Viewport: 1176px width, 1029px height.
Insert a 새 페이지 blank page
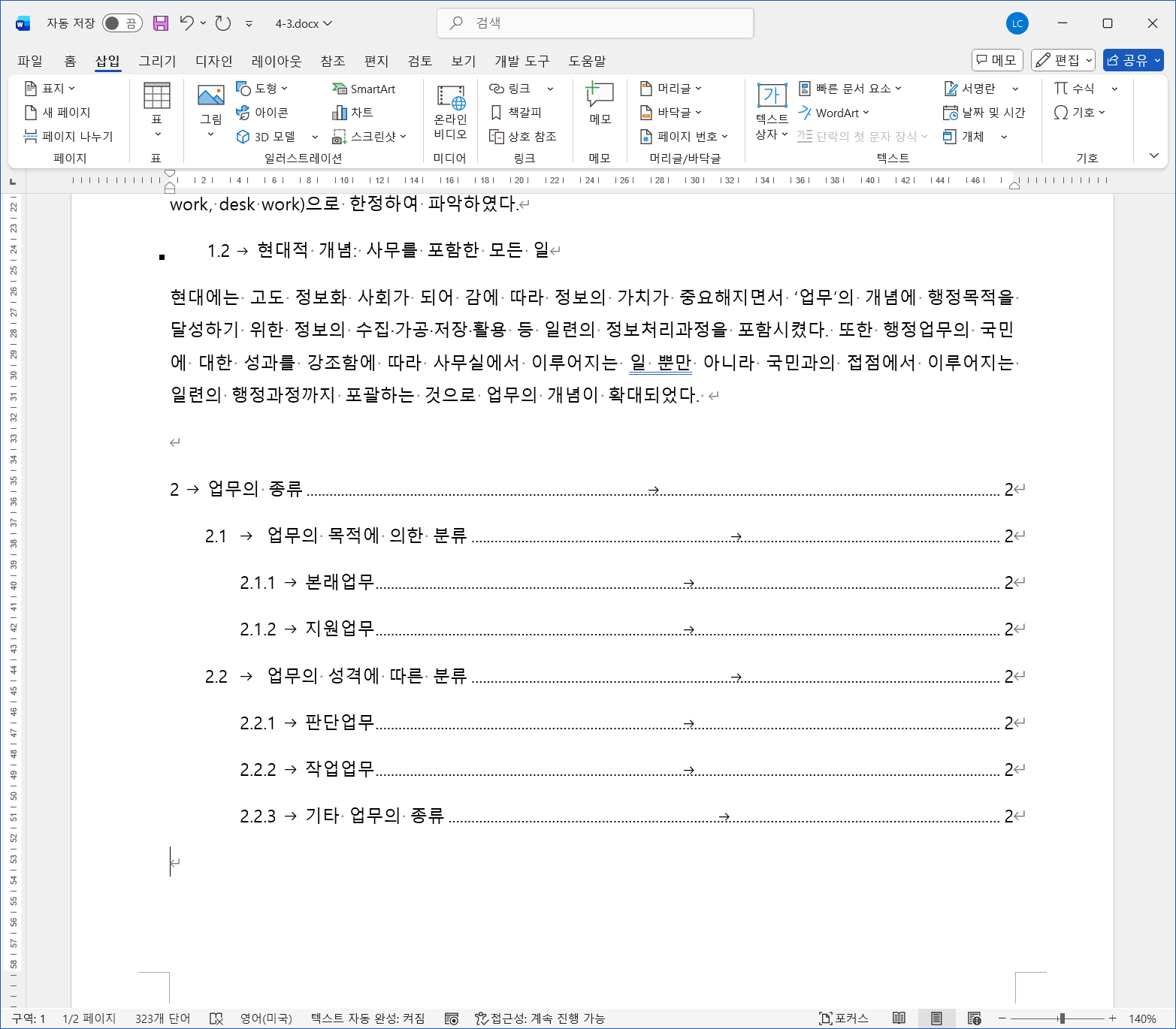point(58,113)
